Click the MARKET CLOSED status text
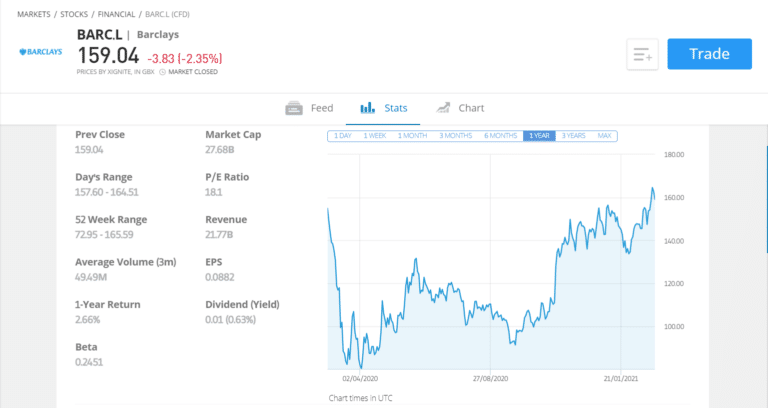This screenshot has height=408, width=768. coord(193,72)
